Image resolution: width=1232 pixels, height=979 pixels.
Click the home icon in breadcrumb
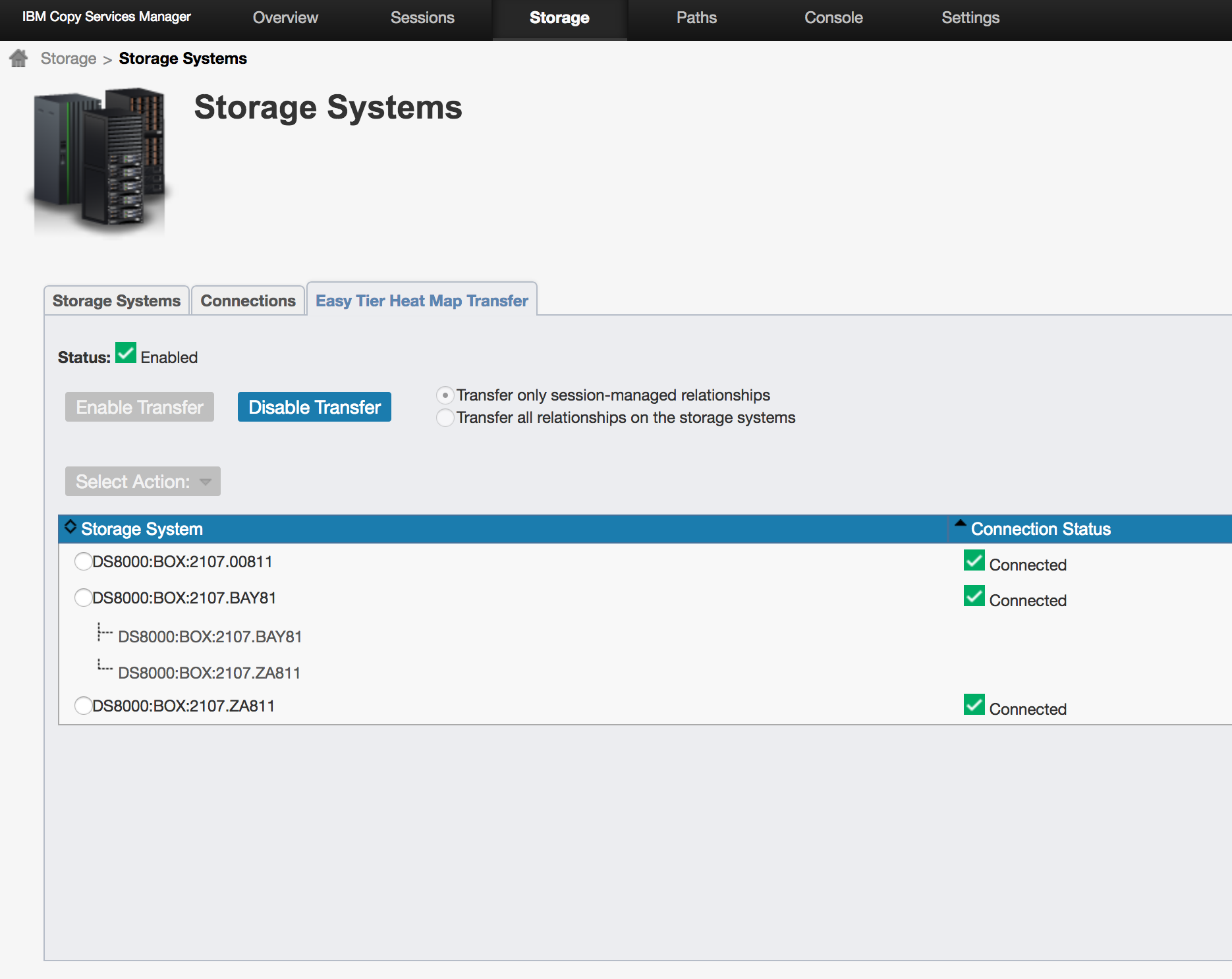tap(18, 59)
